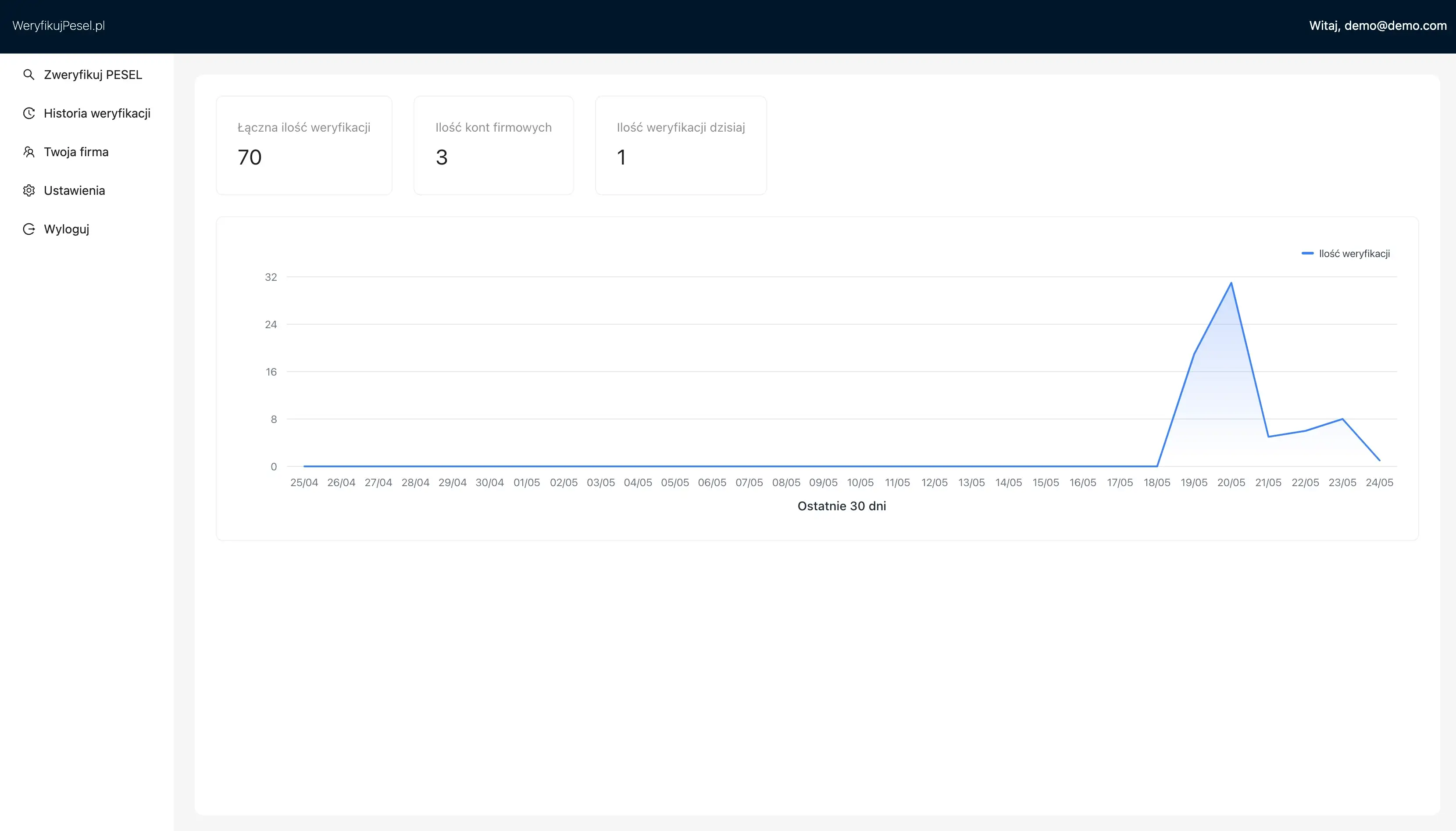Click the clock icon beside Historia weryfikacji
Screen dimensions: 1456x831
click(29, 113)
